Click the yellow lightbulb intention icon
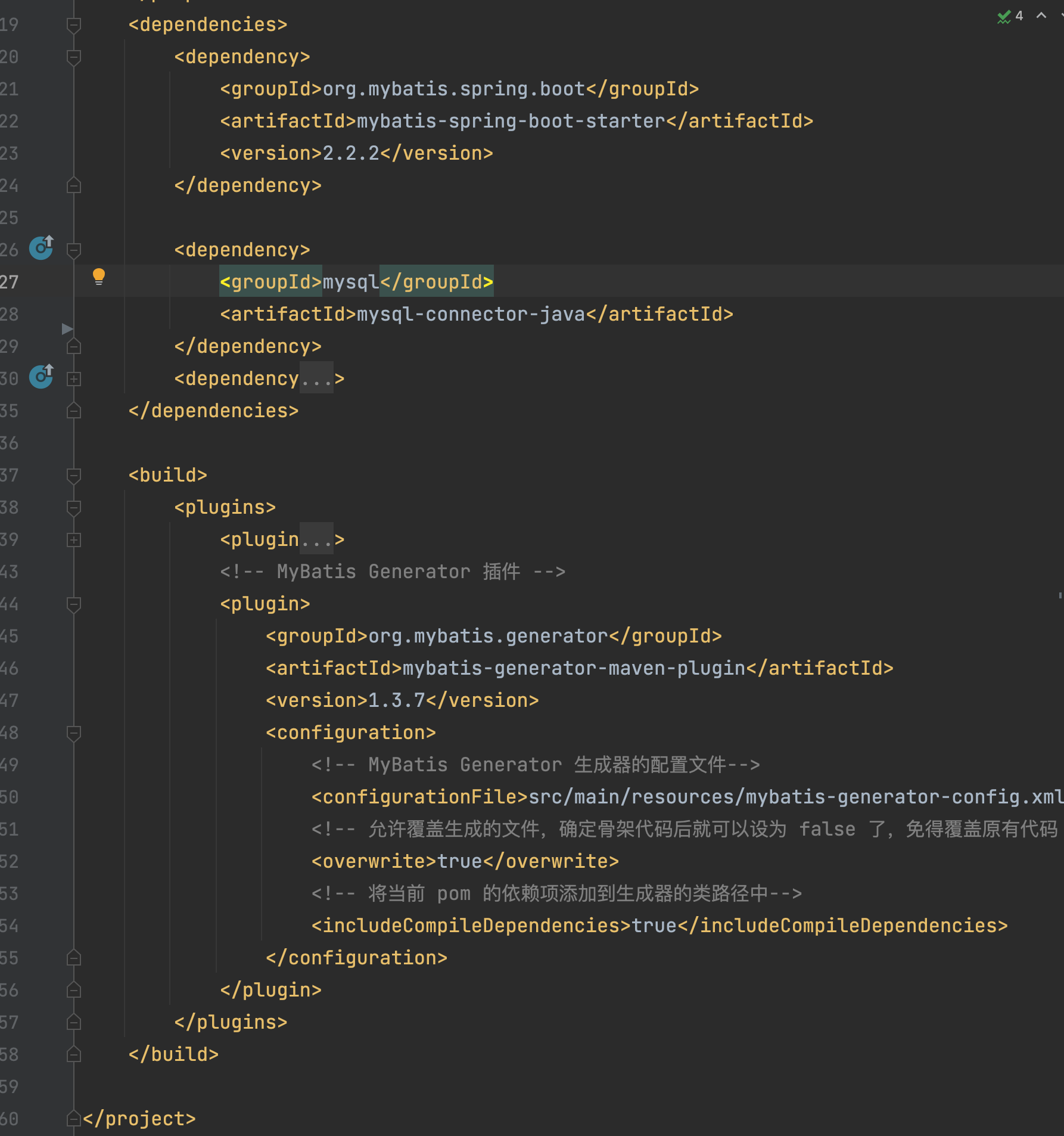 pyautogui.click(x=99, y=277)
